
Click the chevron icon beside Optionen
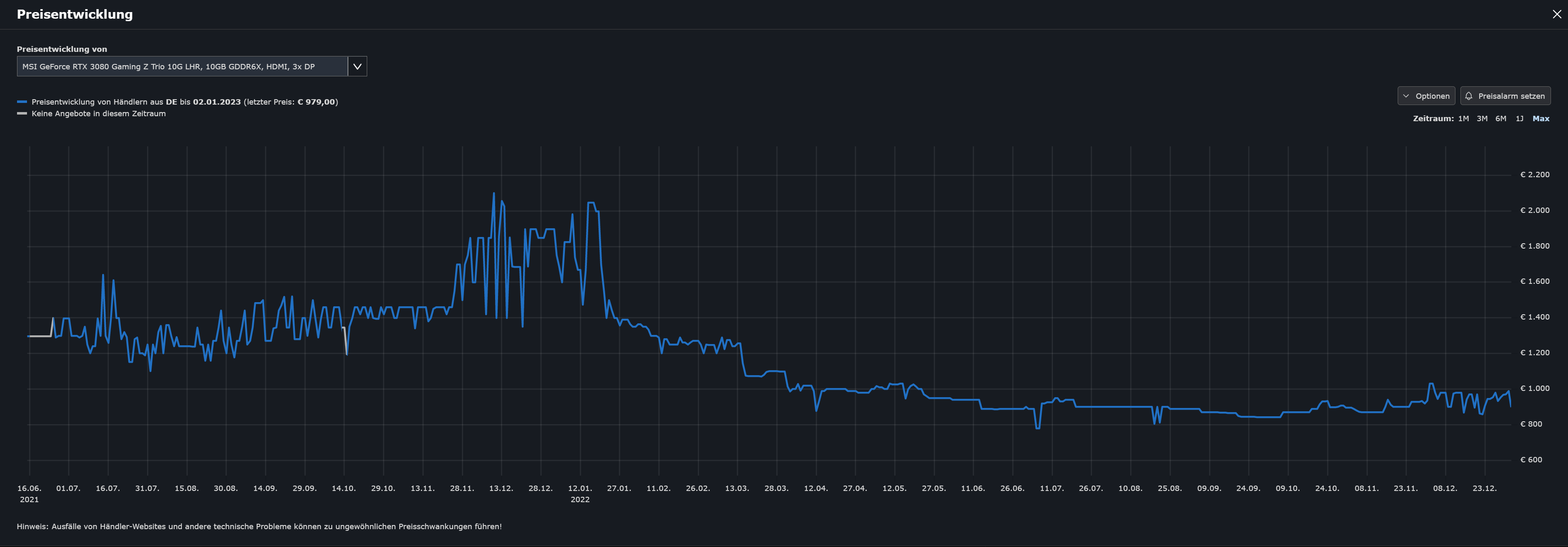1406,96
